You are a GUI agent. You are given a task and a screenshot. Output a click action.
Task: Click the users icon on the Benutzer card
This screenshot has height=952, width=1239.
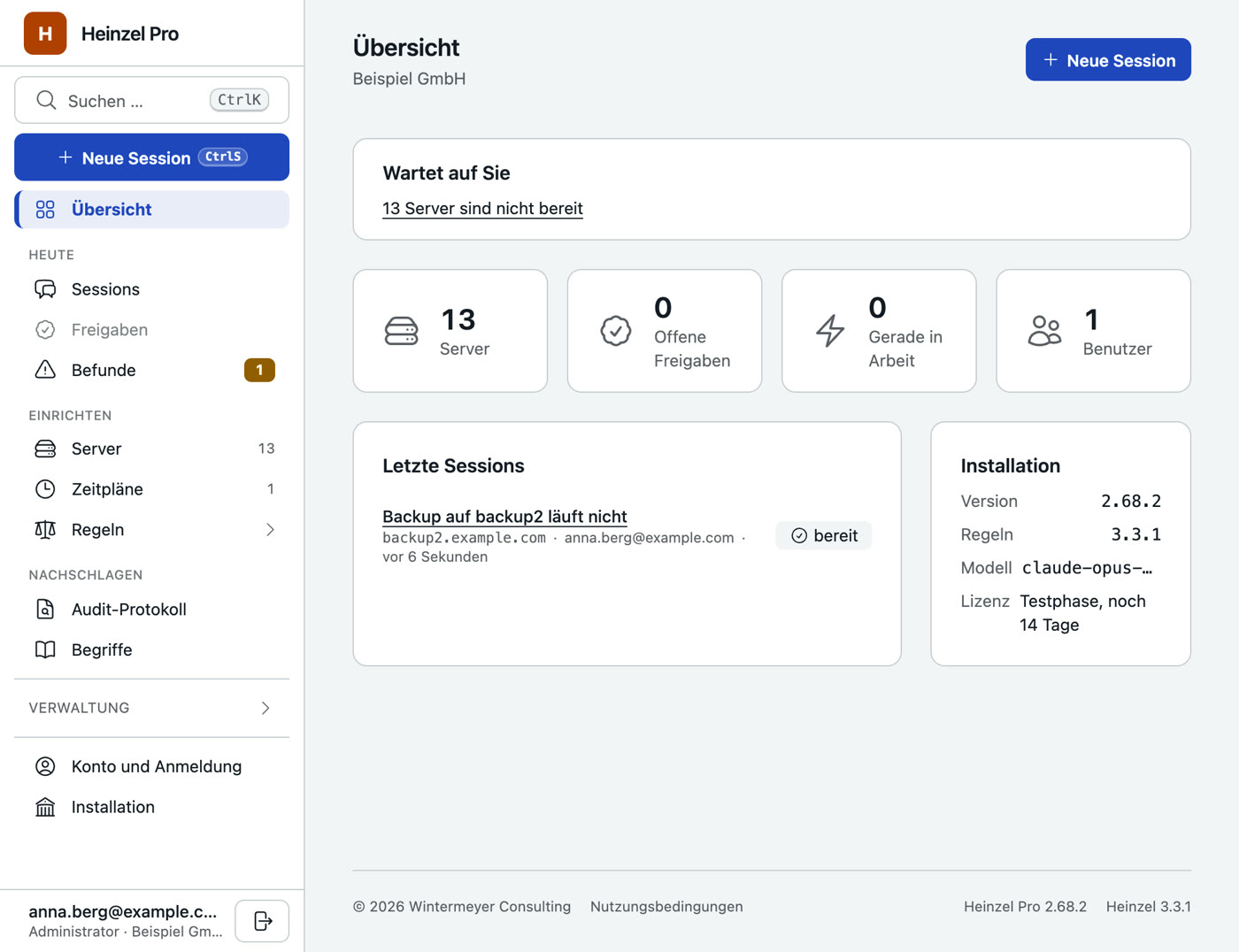(1045, 331)
